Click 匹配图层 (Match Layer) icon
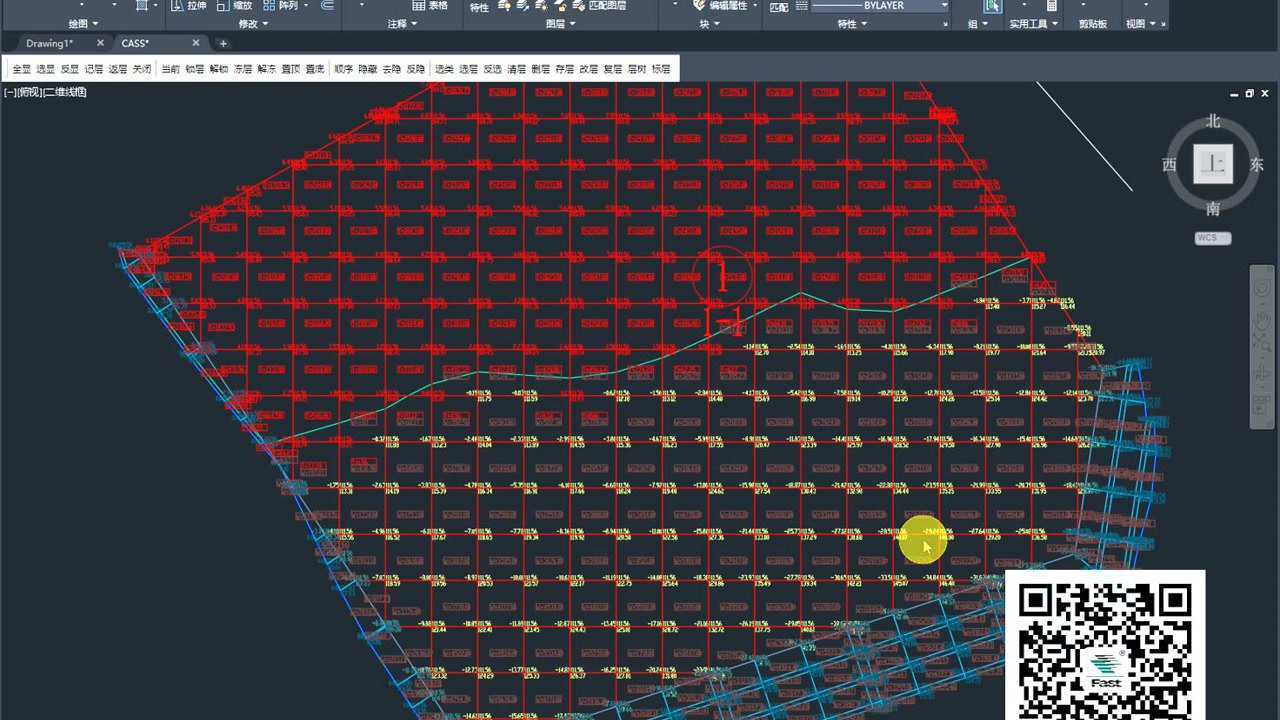This screenshot has height=720, width=1280. coord(578,6)
